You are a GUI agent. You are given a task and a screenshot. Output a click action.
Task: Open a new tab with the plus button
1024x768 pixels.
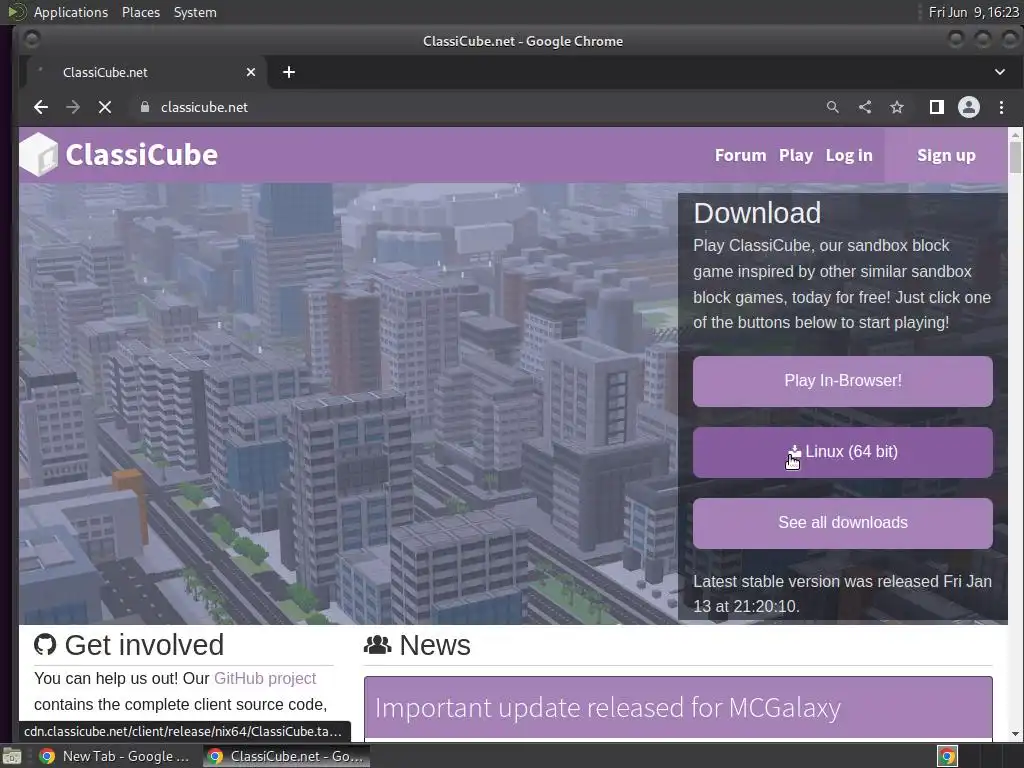click(x=289, y=72)
